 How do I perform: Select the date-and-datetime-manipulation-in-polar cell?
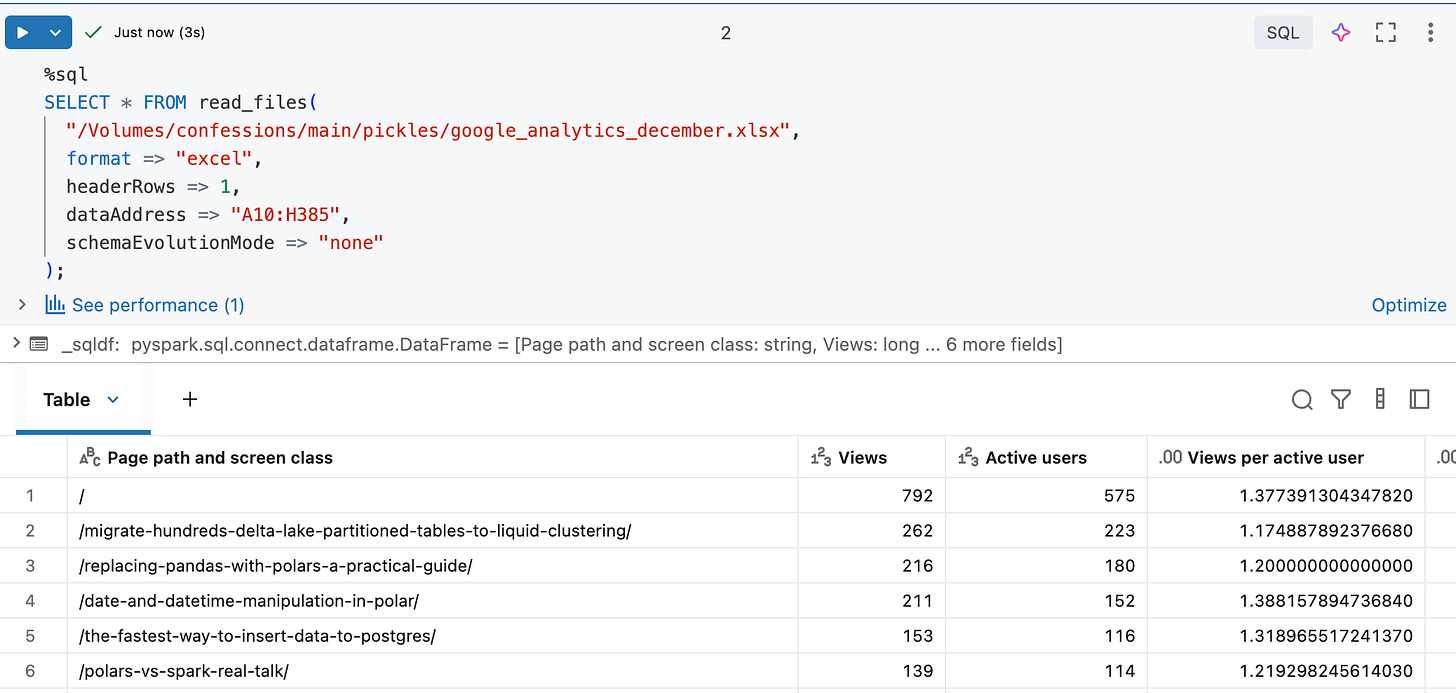433,601
